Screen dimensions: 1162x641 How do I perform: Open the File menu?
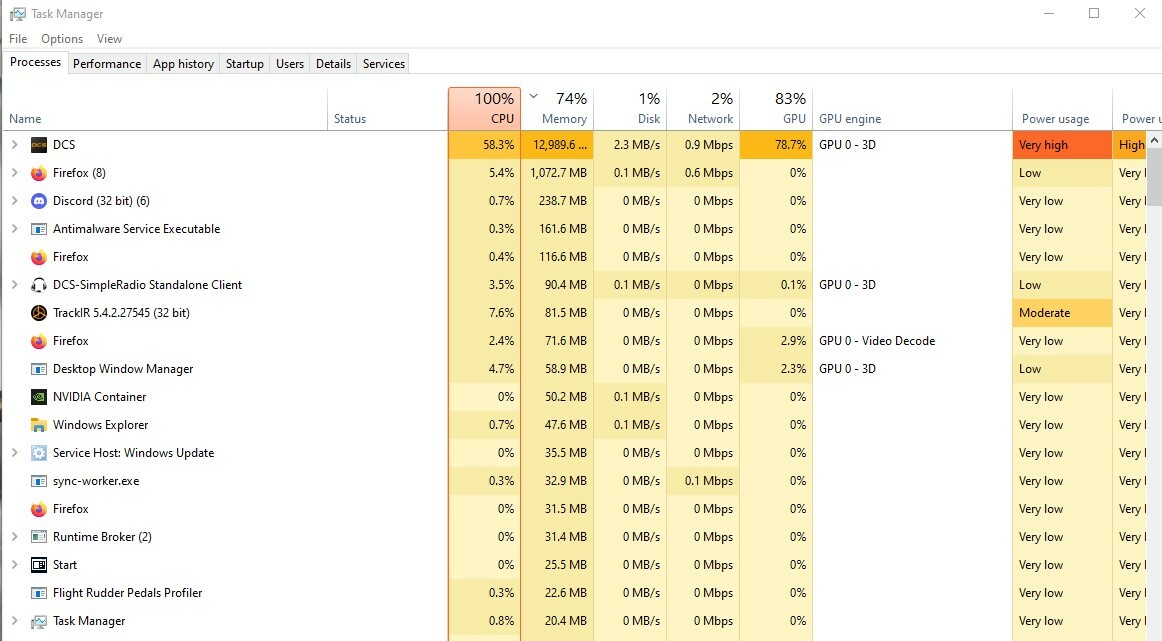tap(18, 39)
